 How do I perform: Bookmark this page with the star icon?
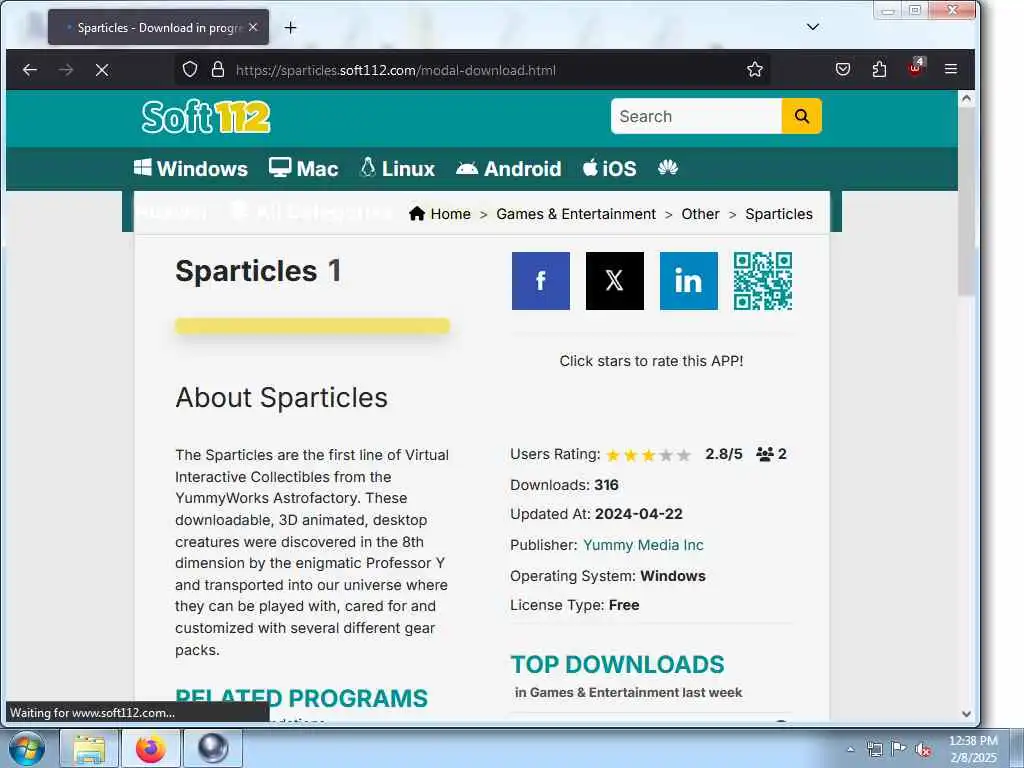pyautogui.click(x=755, y=69)
